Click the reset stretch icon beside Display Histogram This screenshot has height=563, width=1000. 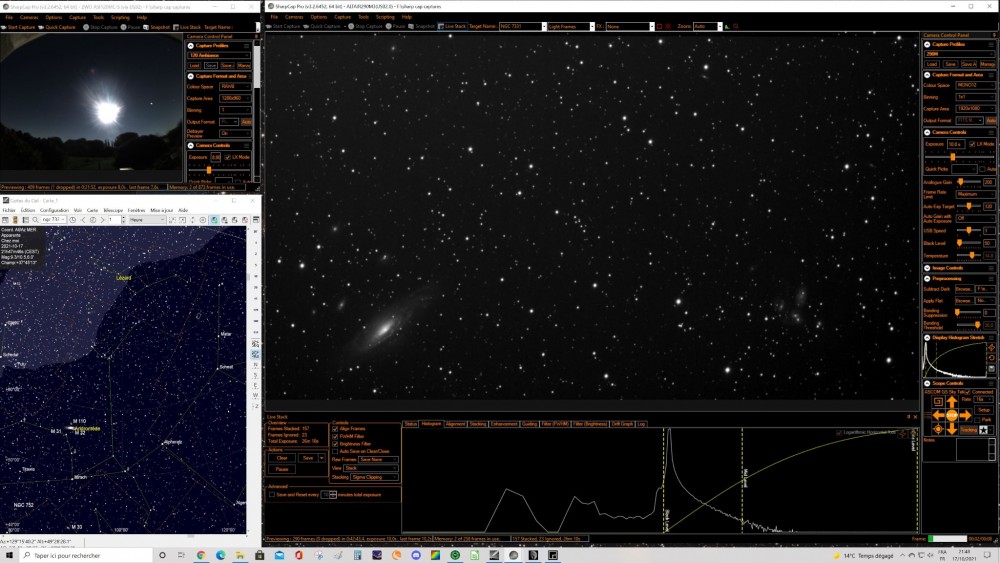992,358
